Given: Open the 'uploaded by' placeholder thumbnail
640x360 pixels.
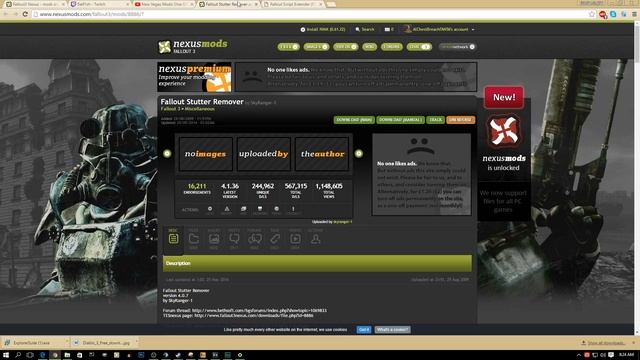Looking at the screenshot, I should tap(264, 154).
